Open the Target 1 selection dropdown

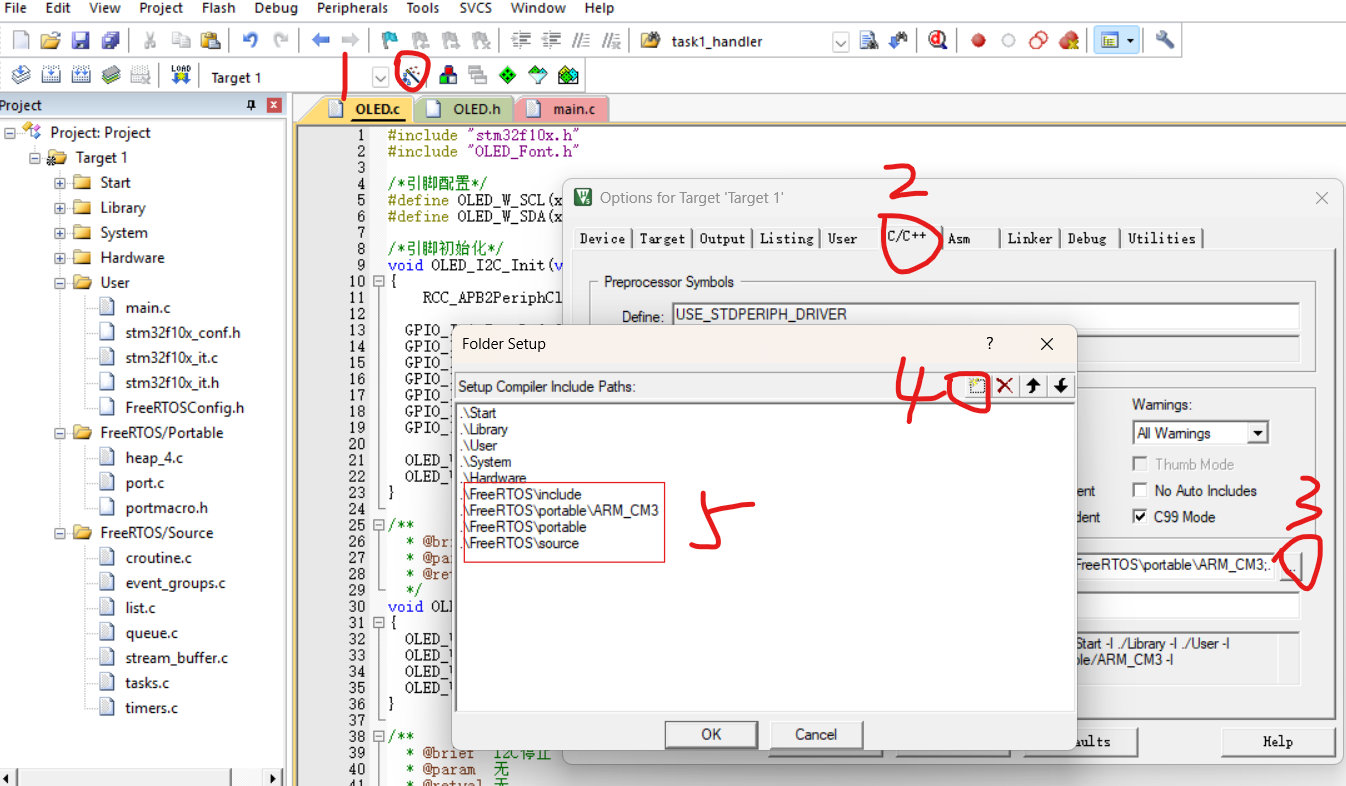(x=380, y=75)
